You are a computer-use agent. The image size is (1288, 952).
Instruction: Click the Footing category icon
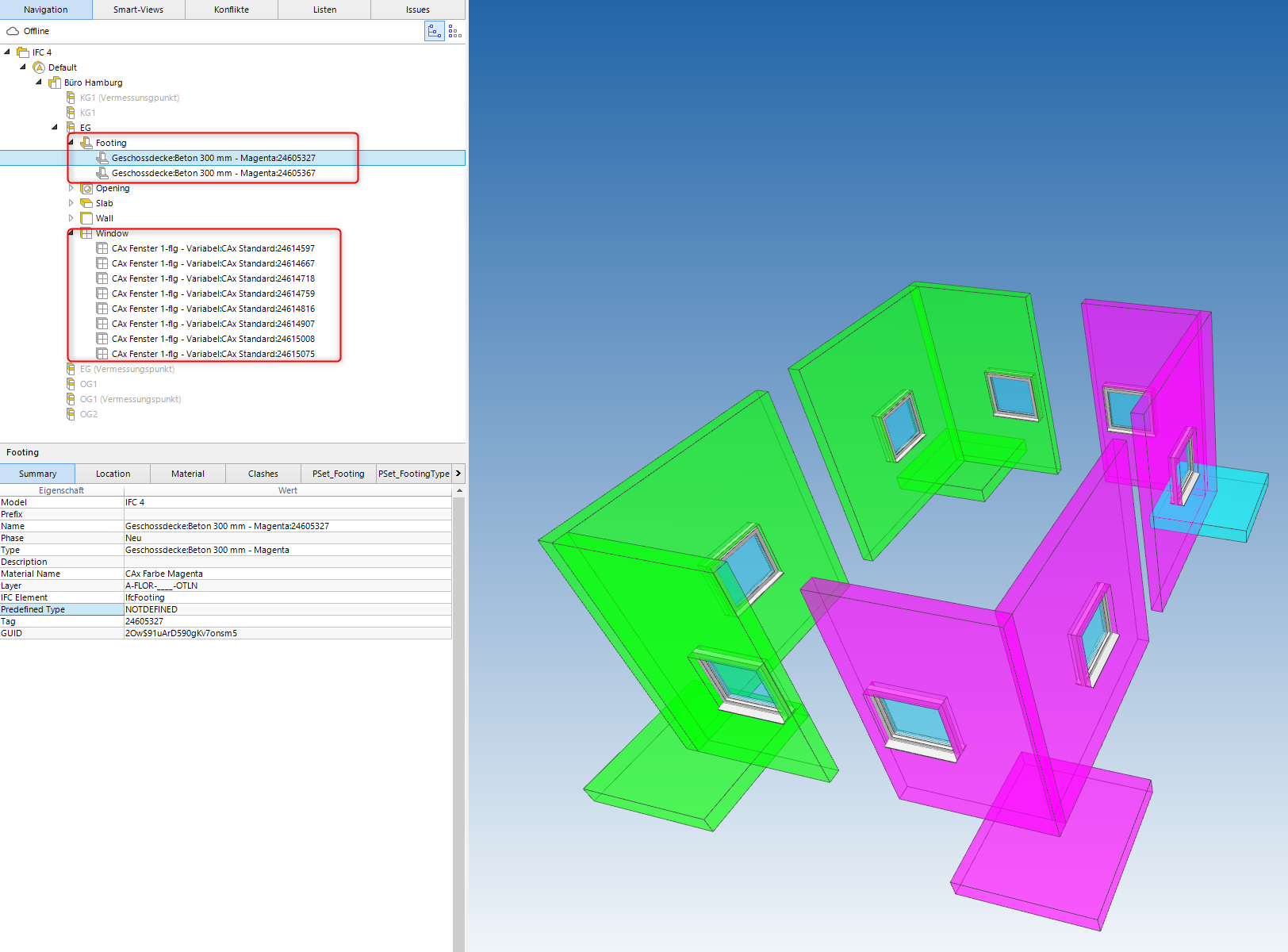pos(86,143)
